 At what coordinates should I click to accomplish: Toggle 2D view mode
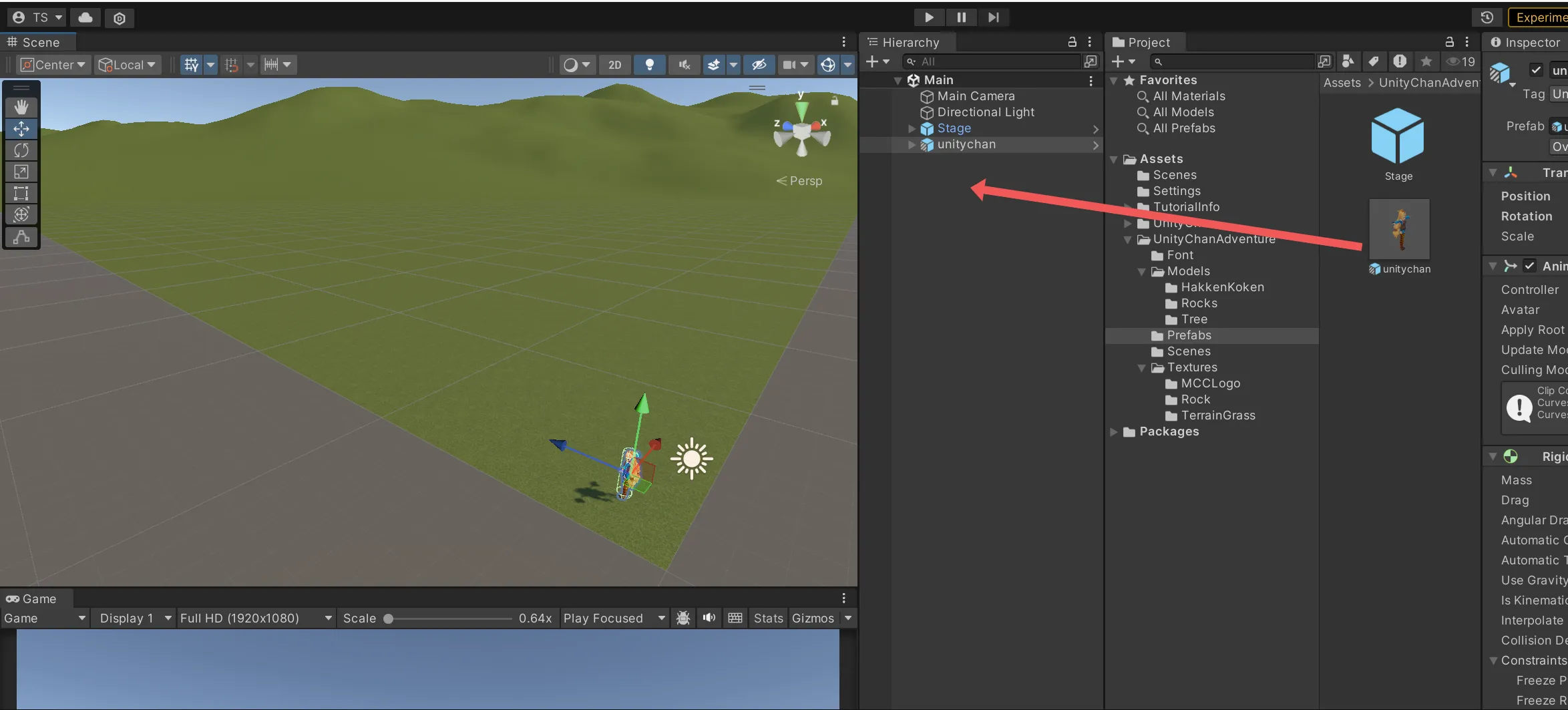[x=614, y=65]
